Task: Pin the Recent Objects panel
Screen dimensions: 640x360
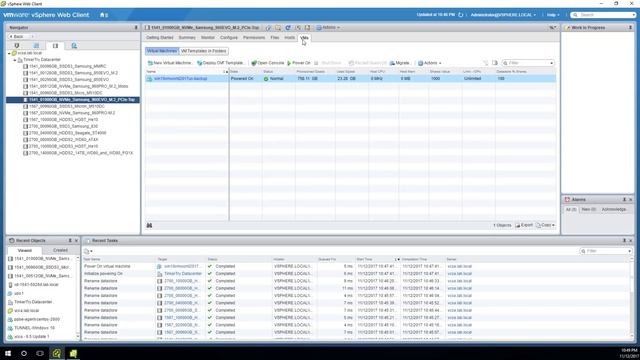Action: [x=70, y=240]
